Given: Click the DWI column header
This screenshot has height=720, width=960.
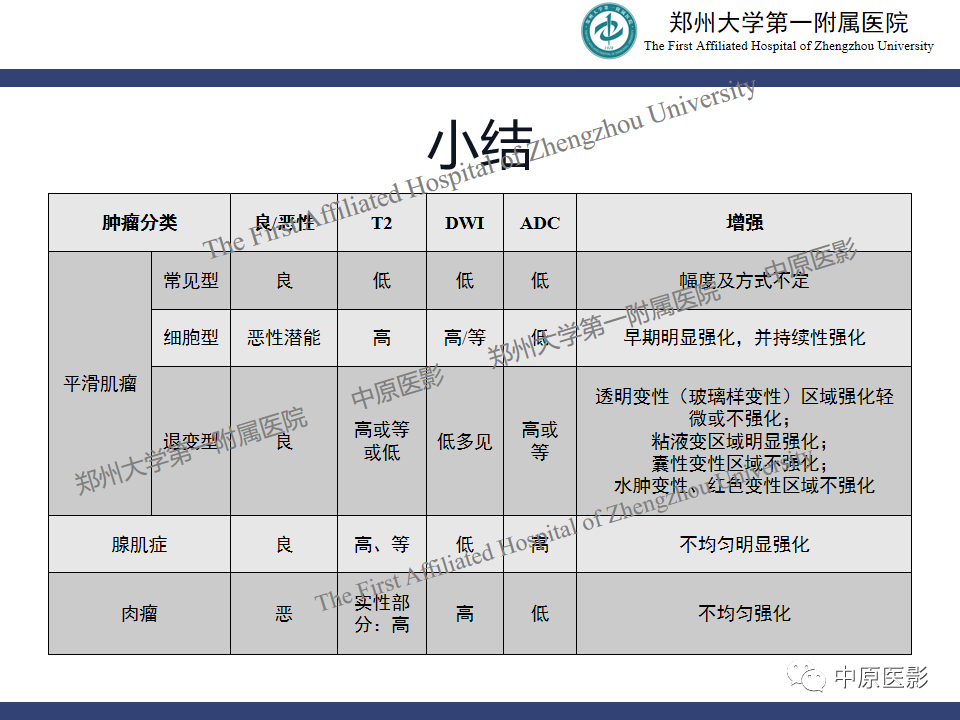Looking at the screenshot, I should (x=465, y=223).
